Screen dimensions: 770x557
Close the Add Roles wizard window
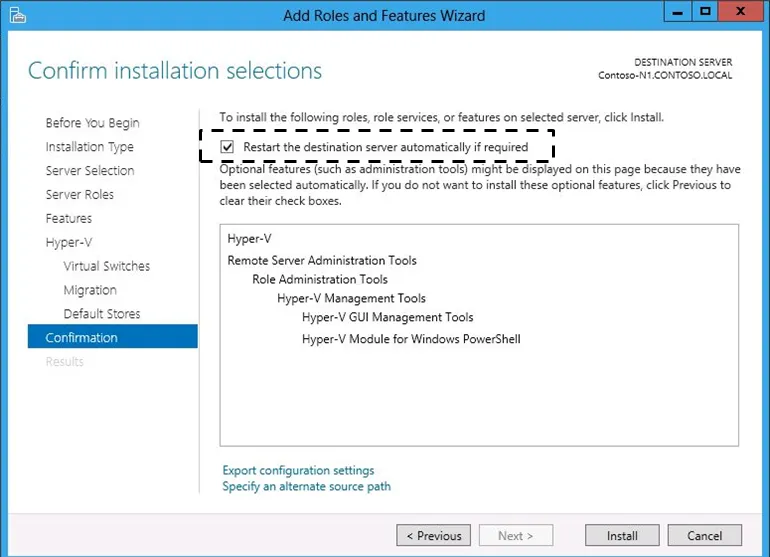(x=741, y=11)
